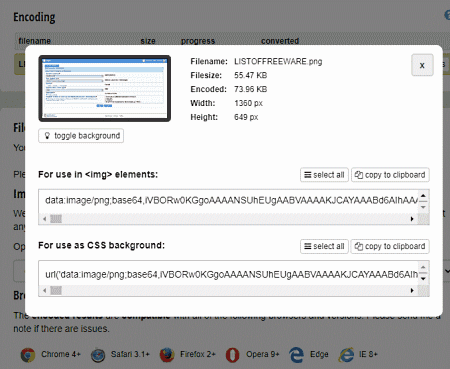Viewport: 450px width, 369px height.
Task: Open the LISTOFFREEWARE.png preview thumbnail
Action: [105, 88]
